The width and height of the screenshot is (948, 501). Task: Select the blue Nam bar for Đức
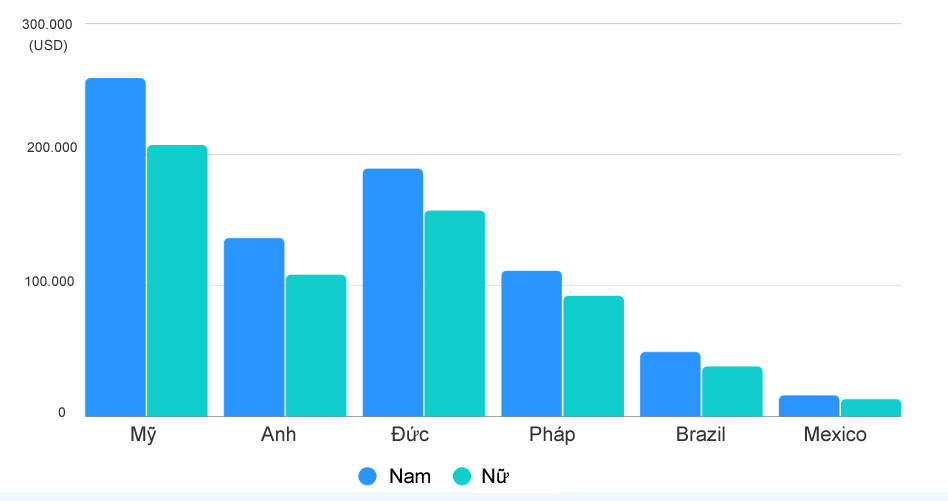point(393,292)
